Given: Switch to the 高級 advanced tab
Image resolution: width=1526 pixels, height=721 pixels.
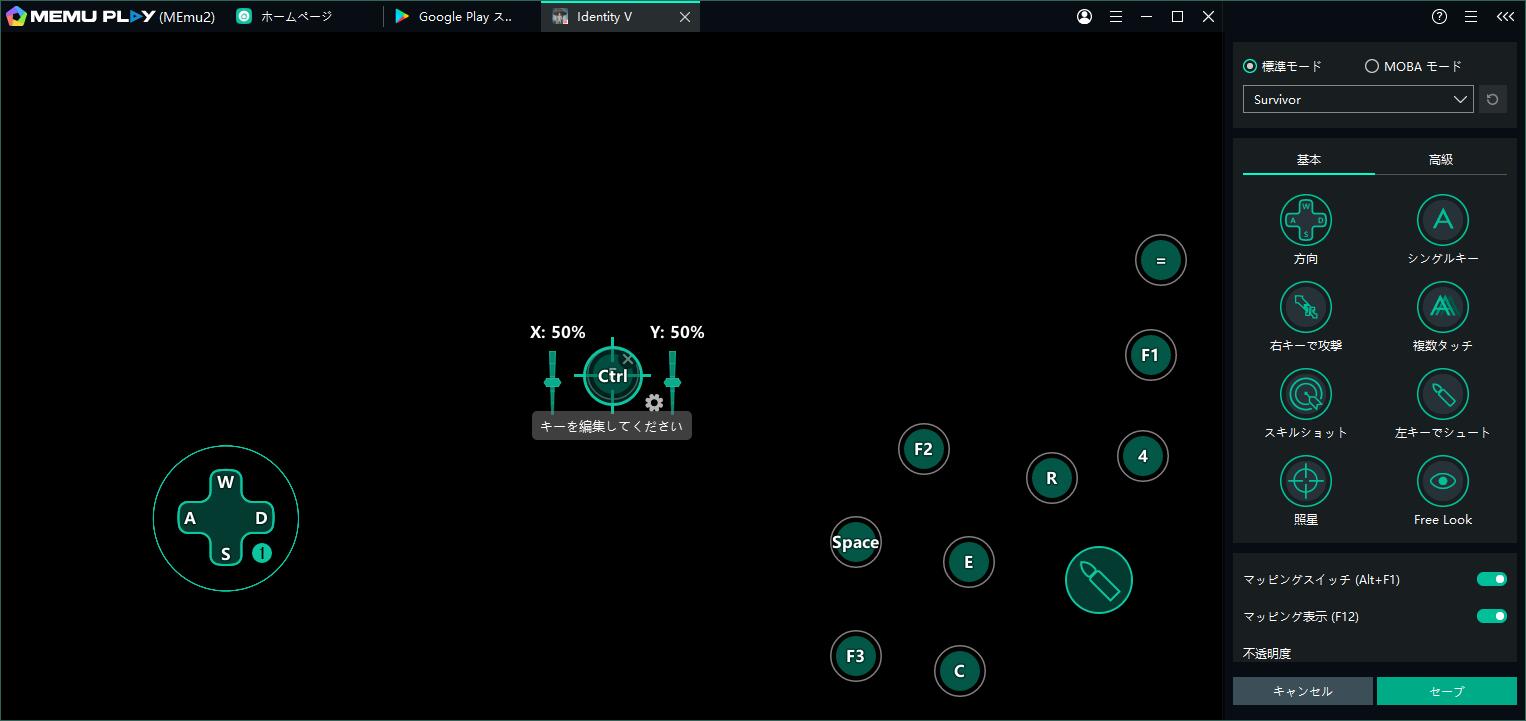Looking at the screenshot, I should tap(1440, 160).
